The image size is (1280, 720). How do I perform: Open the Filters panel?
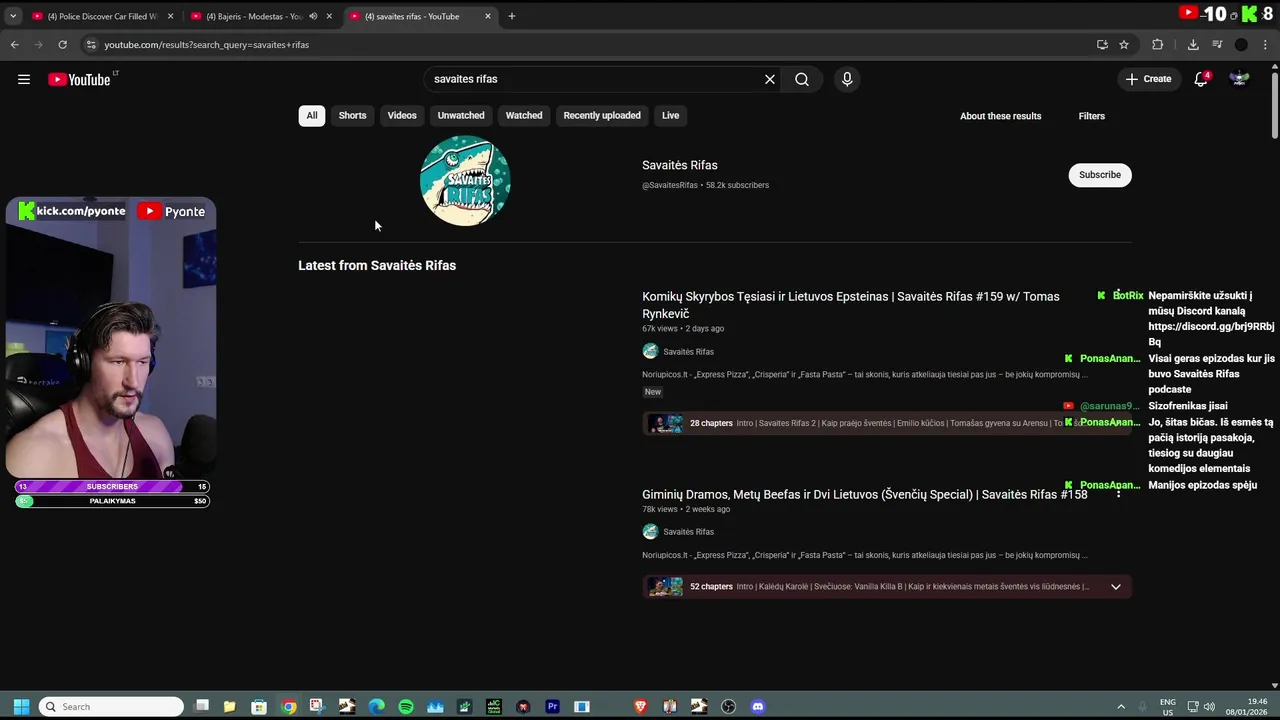coord(1091,116)
